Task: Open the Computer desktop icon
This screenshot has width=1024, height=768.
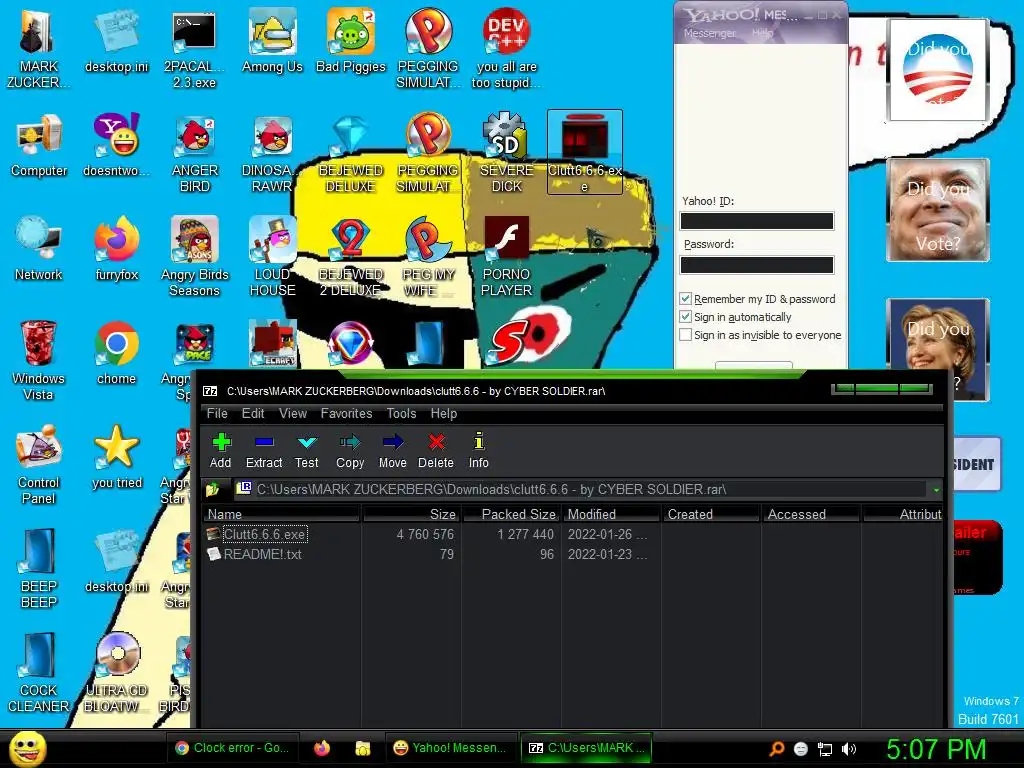Action: click(39, 145)
